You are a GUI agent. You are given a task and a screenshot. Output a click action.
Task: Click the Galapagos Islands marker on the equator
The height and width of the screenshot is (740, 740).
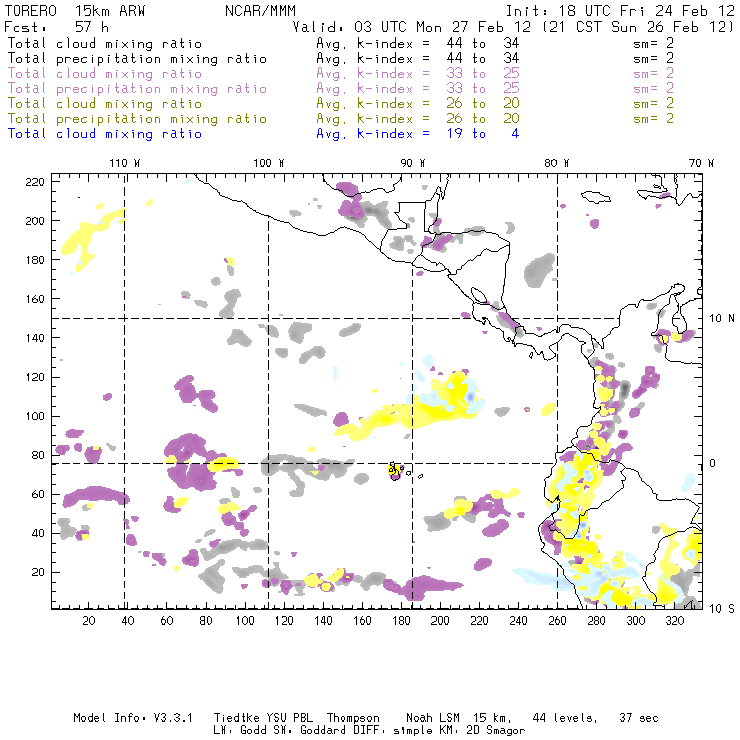click(395, 470)
